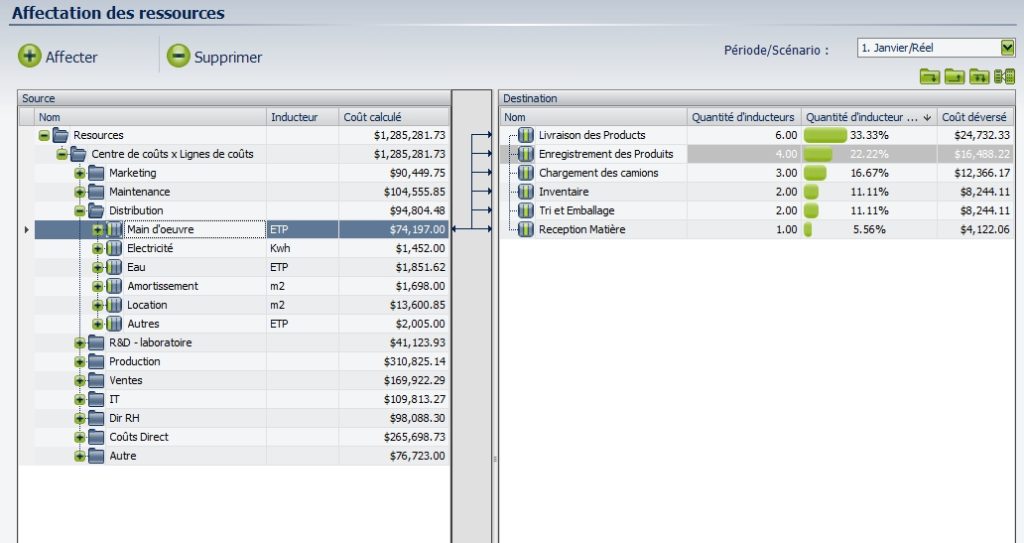
Task: Click the green minus Supprimer icon
Action: [178, 56]
